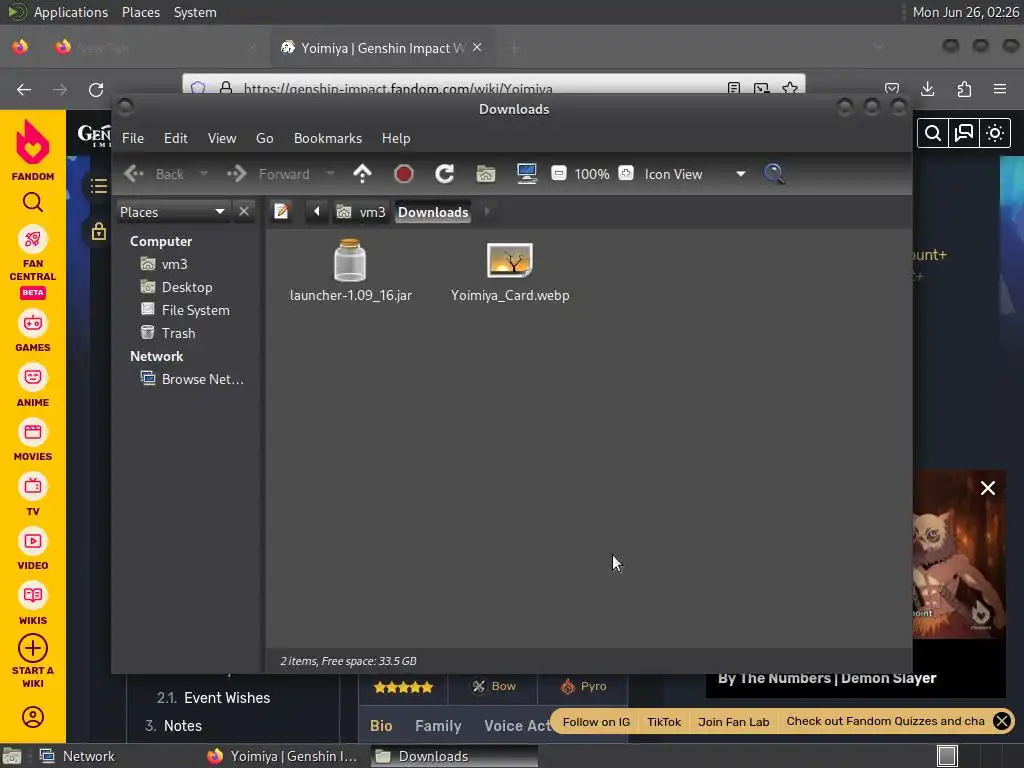Click the Fandom sidebar search icon

click(33, 203)
